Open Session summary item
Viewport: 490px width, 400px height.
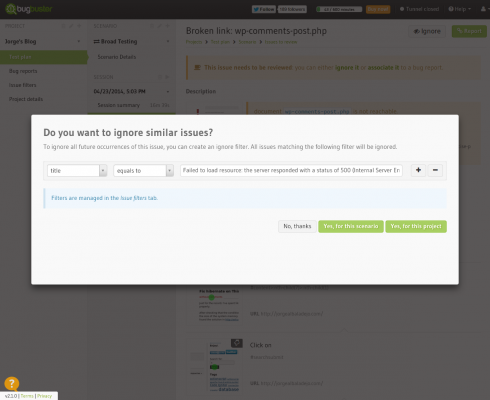[x=119, y=105]
